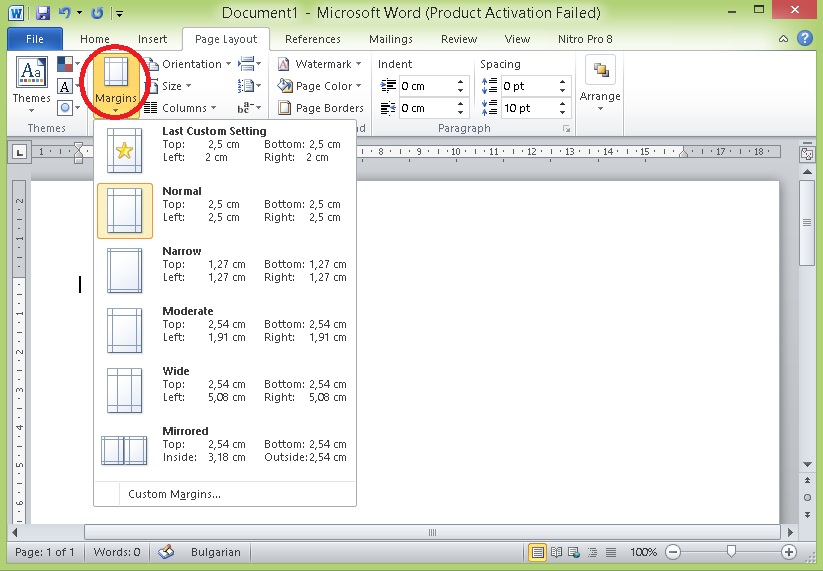Click the proofing errors icon in the status bar
823x571 pixels.
point(166,552)
